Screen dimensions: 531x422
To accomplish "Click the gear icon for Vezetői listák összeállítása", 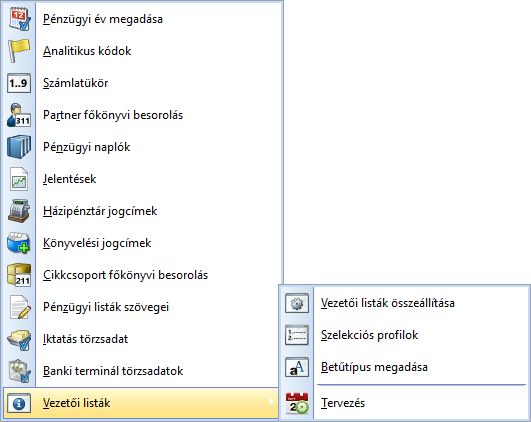I will click(297, 303).
